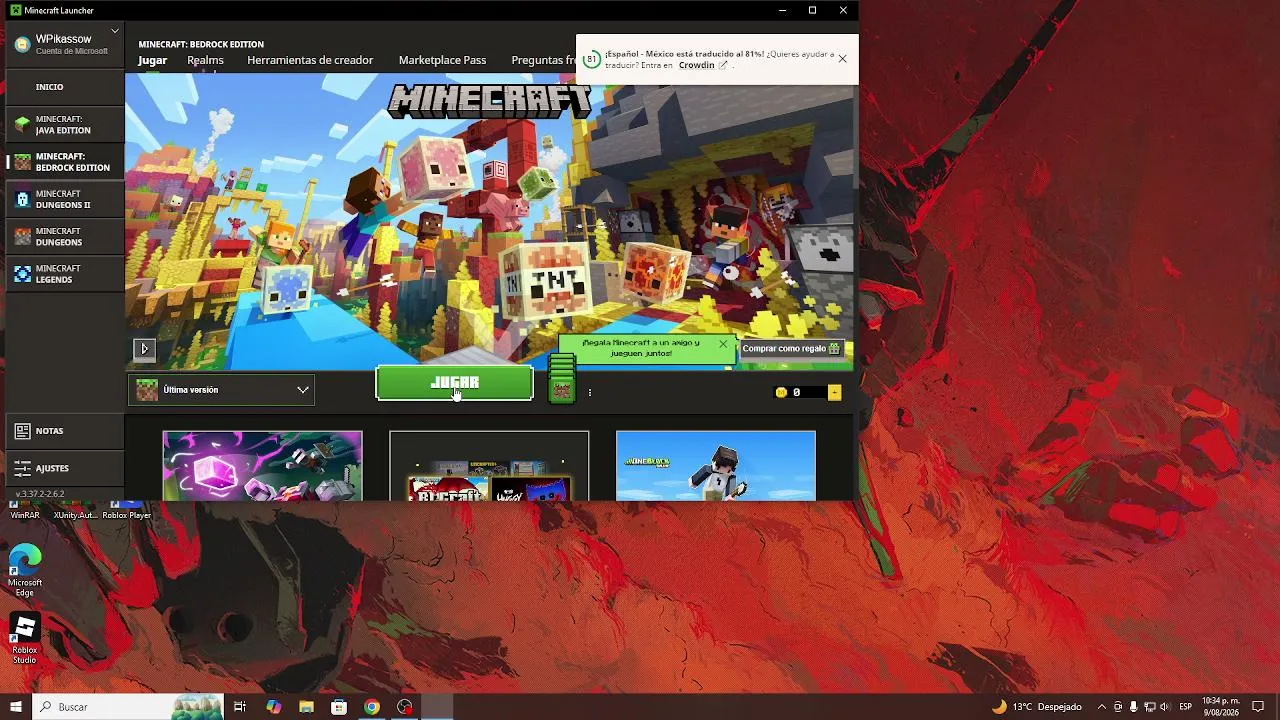Click the Minecraft logo on the banner
The height and width of the screenshot is (720, 1280).
[x=489, y=101]
